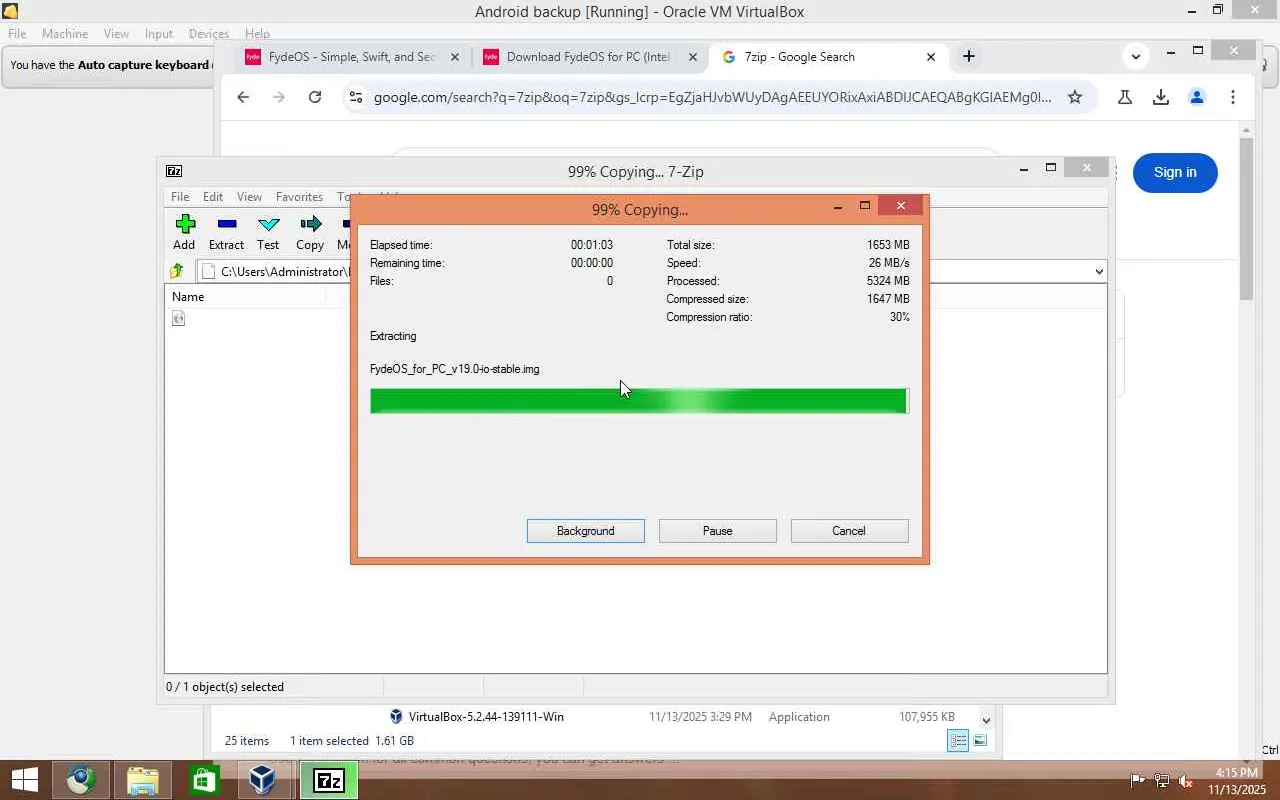Open the Chrome profile icon

click(x=1197, y=97)
